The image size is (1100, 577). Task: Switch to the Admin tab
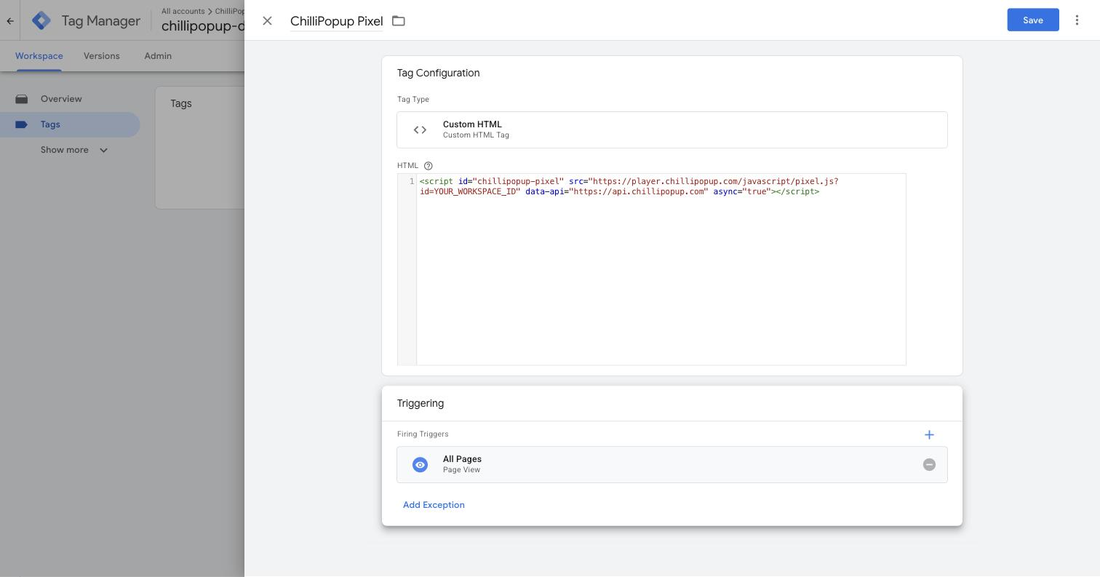[158, 56]
